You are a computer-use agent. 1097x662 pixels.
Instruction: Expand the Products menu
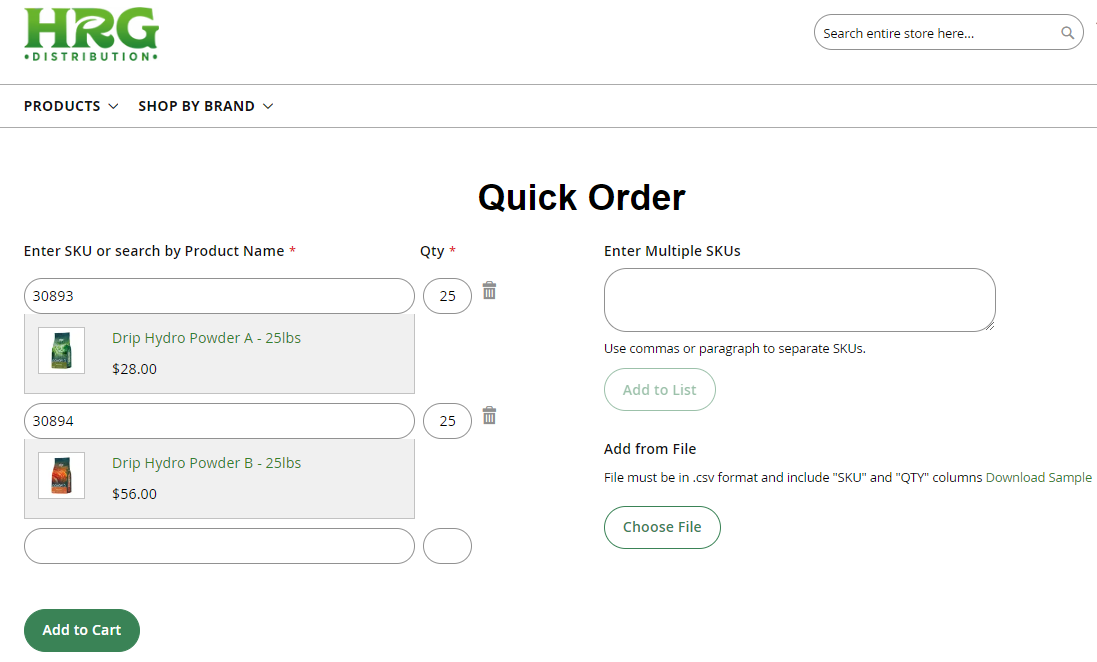(x=71, y=106)
